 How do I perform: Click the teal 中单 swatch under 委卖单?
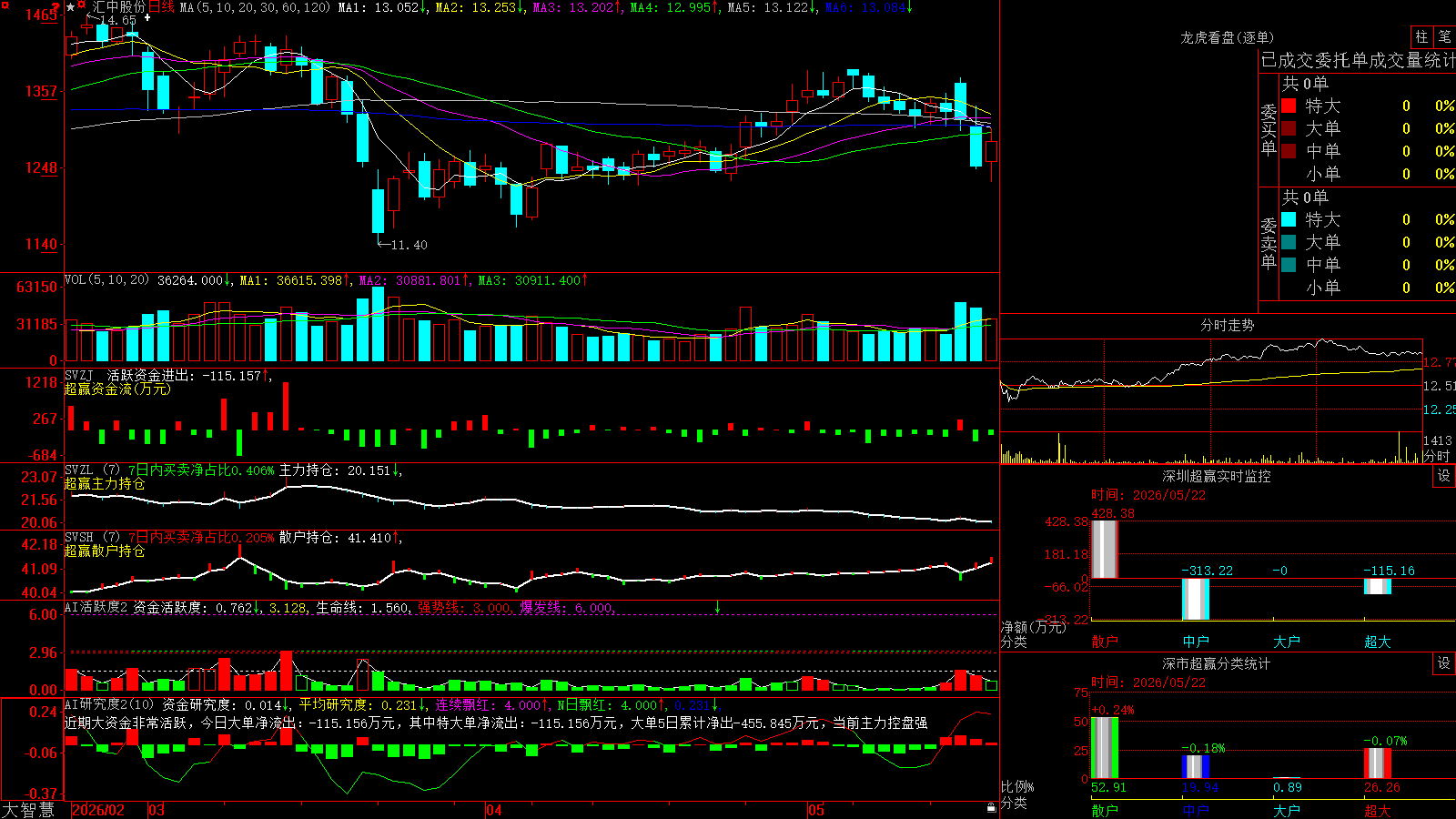point(1289,265)
